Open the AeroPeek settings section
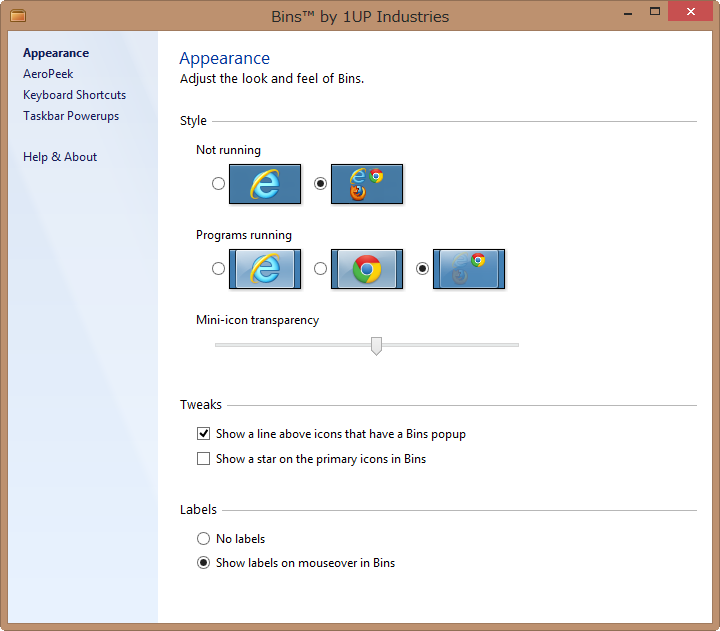The image size is (720, 631). tap(48, 74)
